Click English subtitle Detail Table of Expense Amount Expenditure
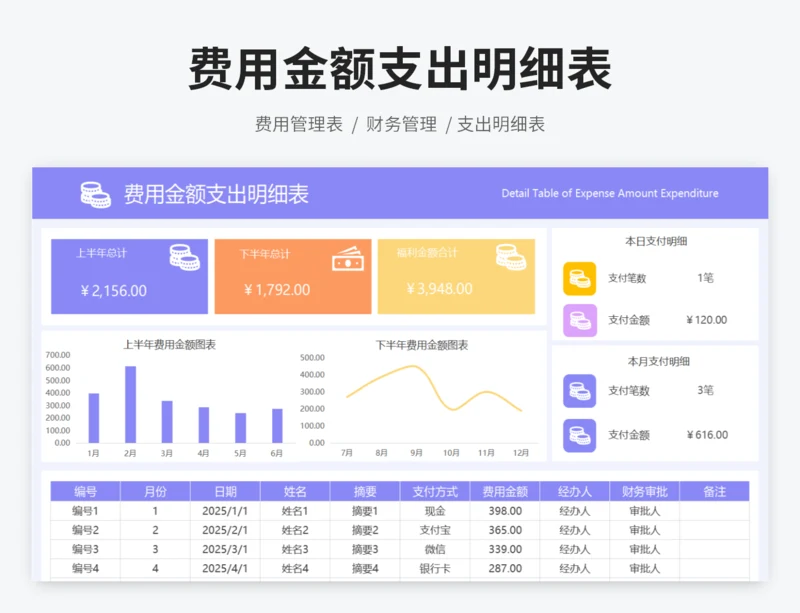Screen dimensions: 800x613 610,193
